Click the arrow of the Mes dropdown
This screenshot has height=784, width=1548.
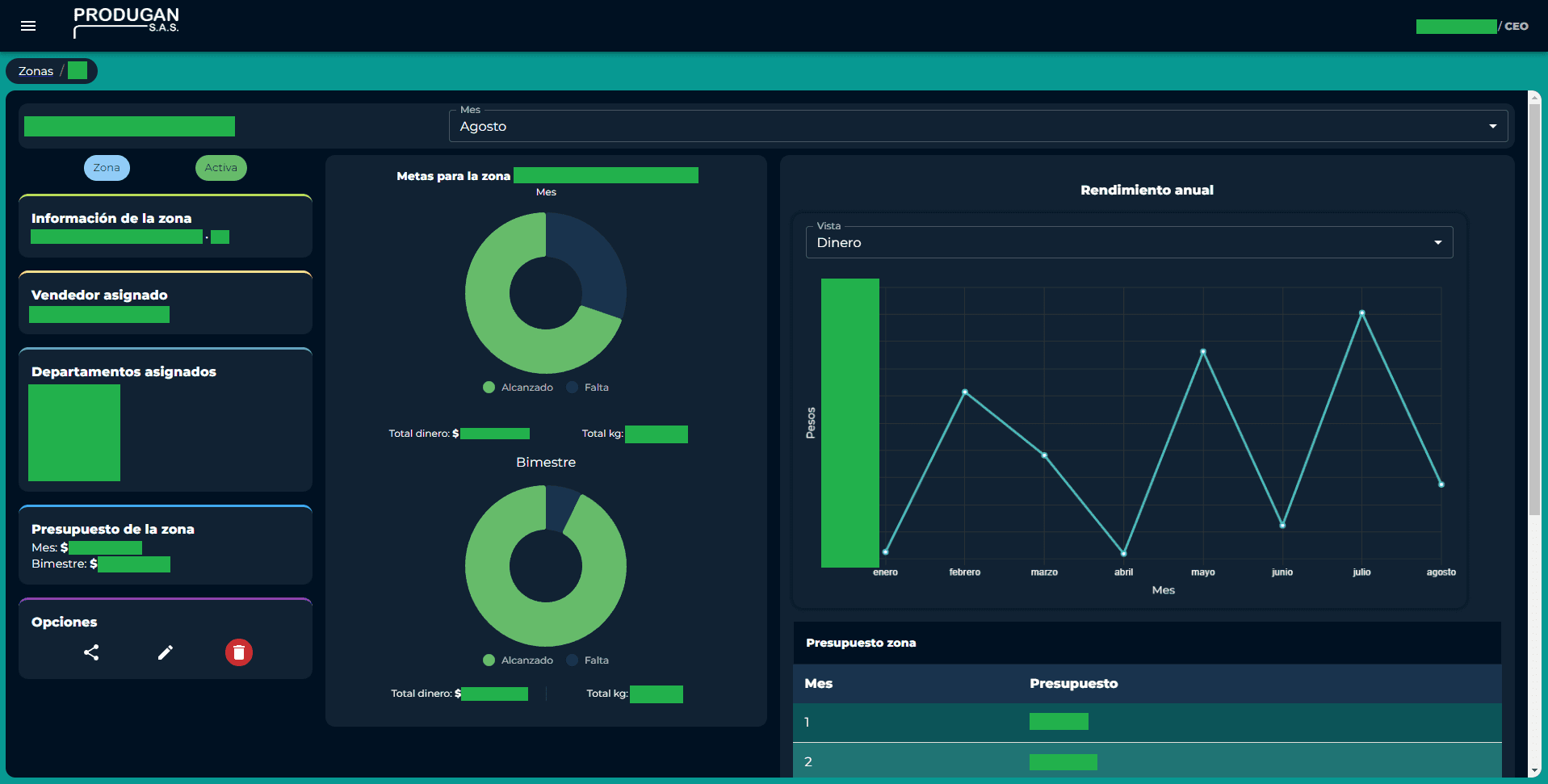(x=1492, y=126)
